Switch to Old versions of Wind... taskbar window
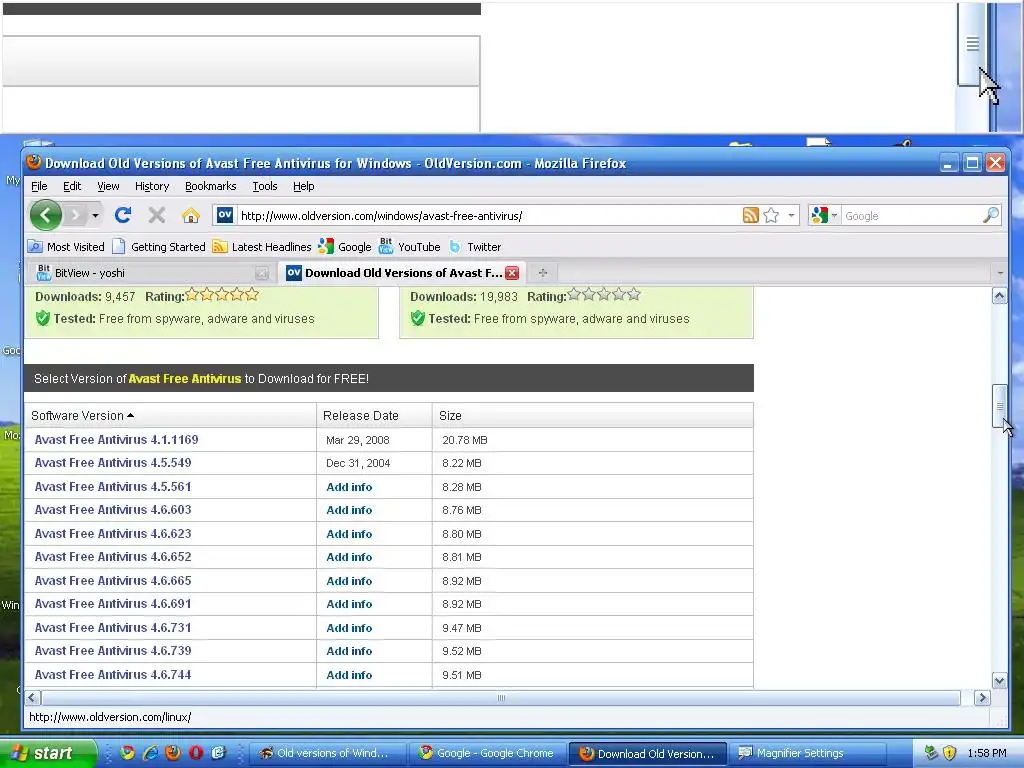This screenshot has width=1024, height=768. (x=326, y=754)
